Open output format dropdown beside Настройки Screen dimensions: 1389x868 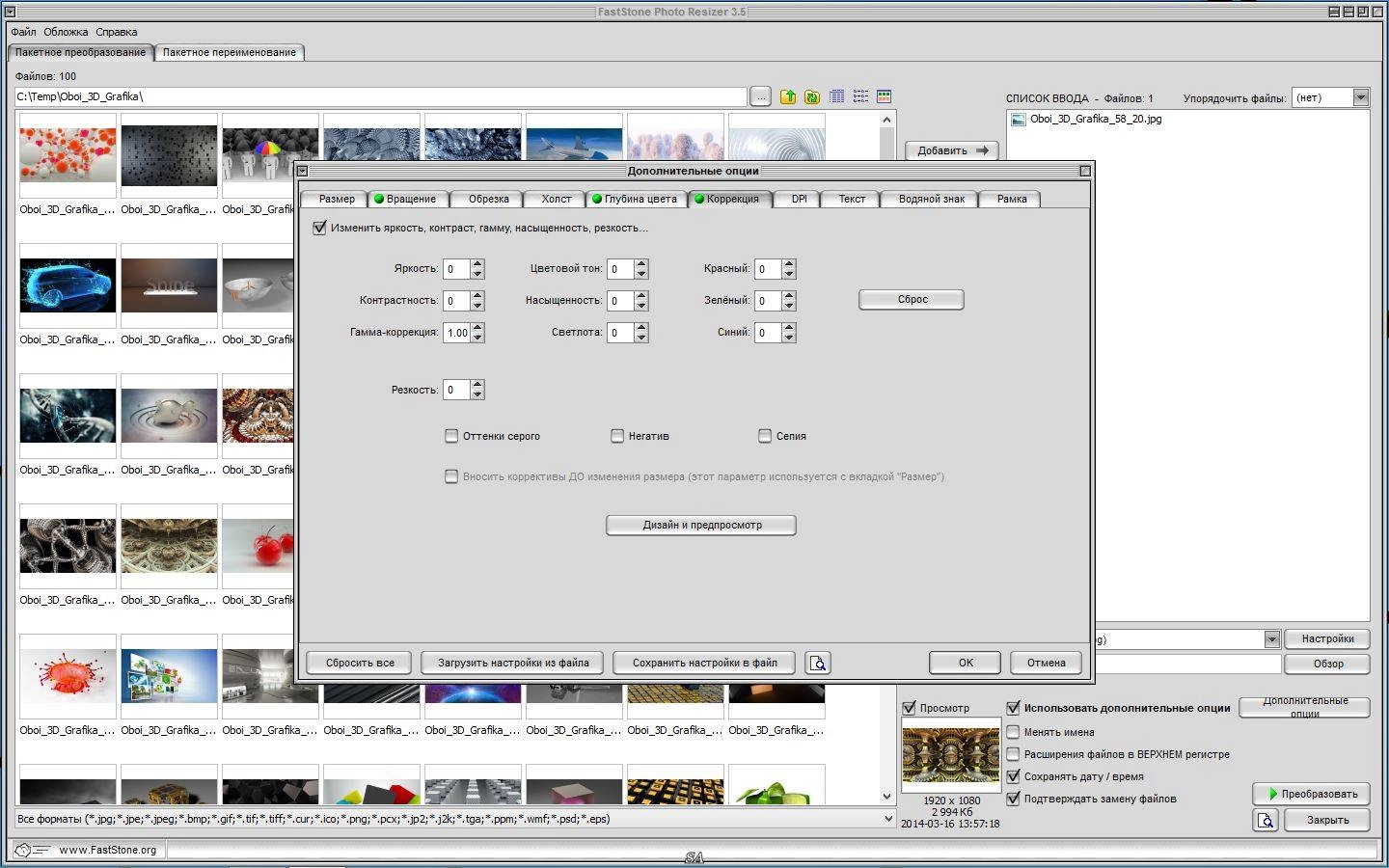pyautogui.click(x=1271, y=638)
